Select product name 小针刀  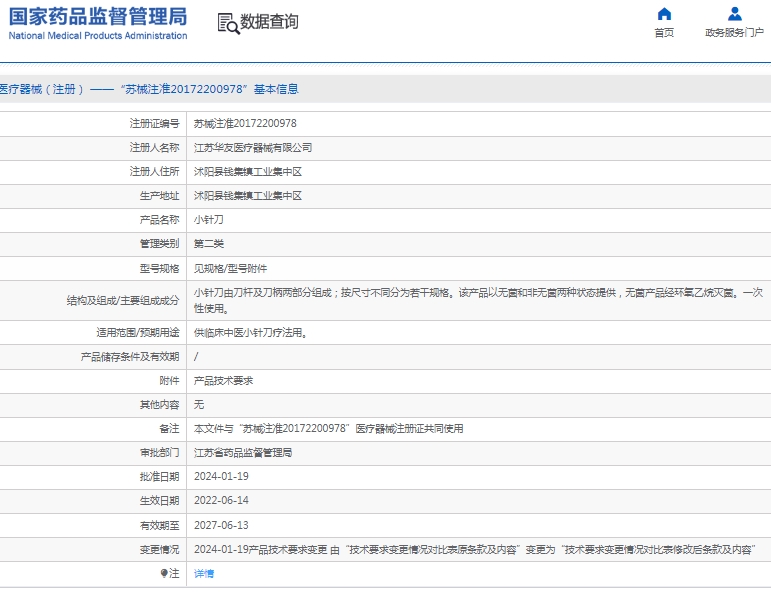click(208, 220)
